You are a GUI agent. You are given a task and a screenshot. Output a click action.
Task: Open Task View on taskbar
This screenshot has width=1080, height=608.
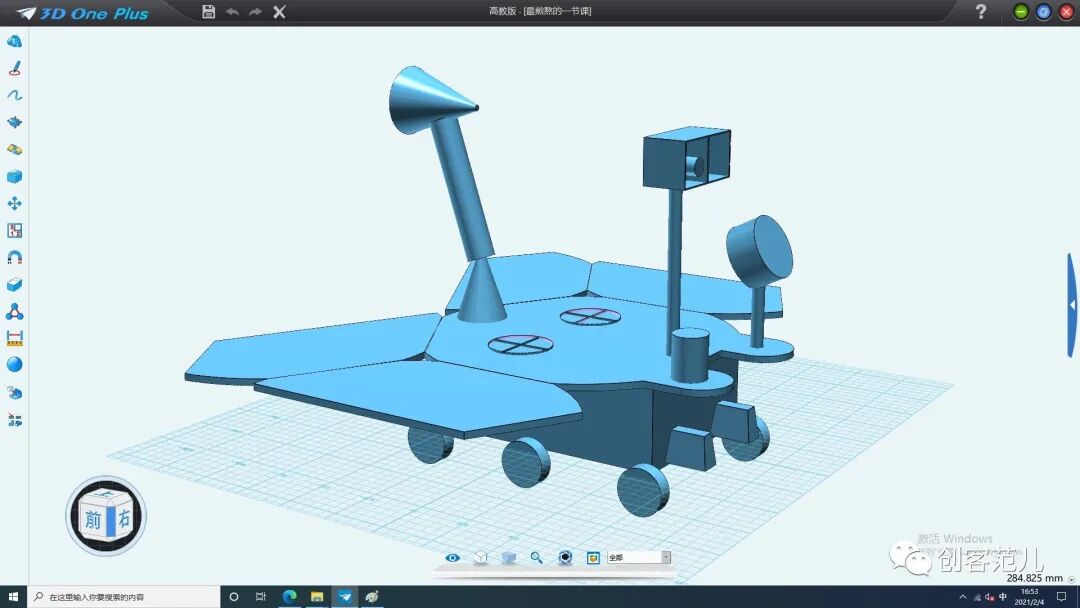click(x=261, y=597)
